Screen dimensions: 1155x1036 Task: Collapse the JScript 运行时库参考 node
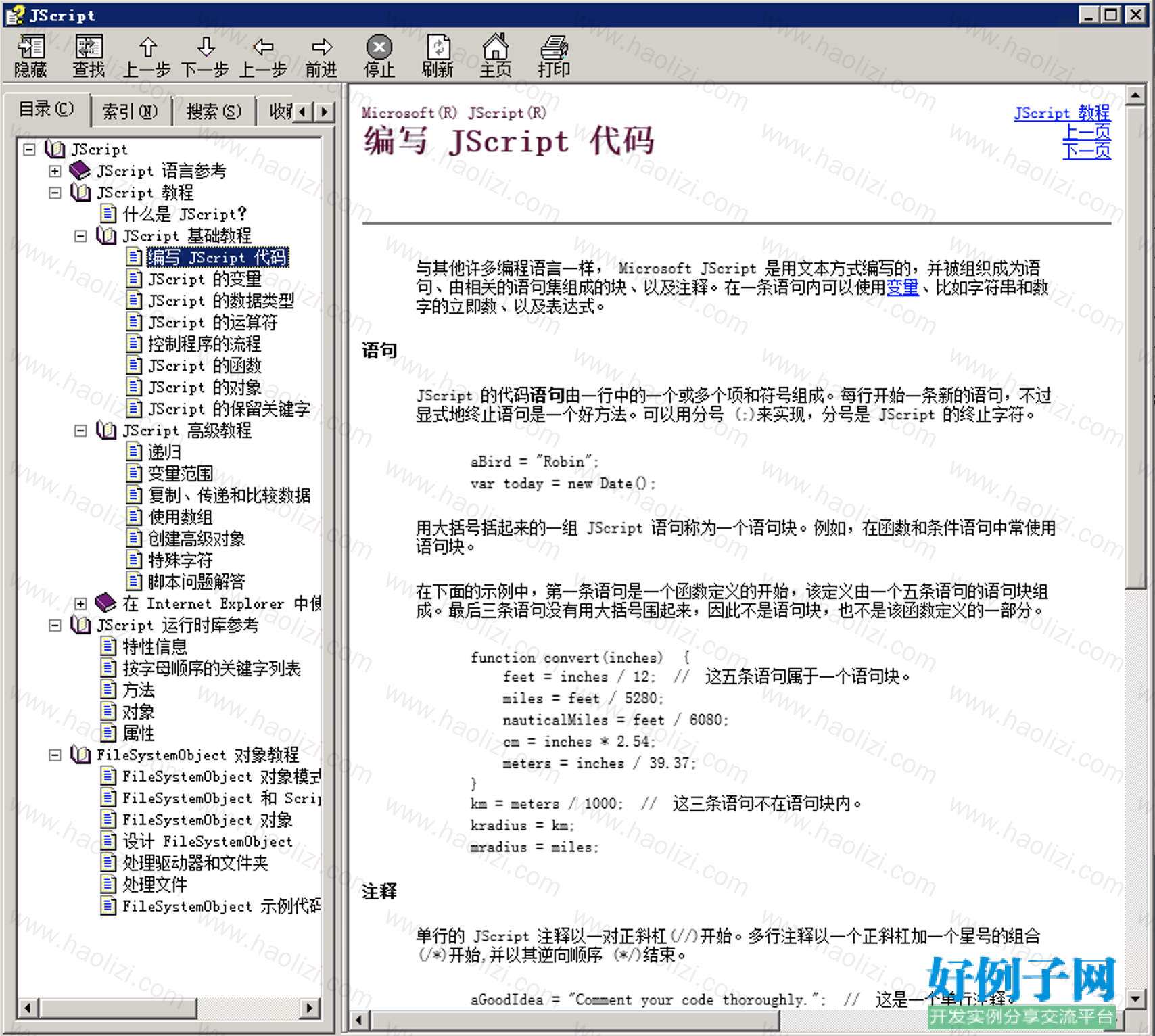pos(55,626)
